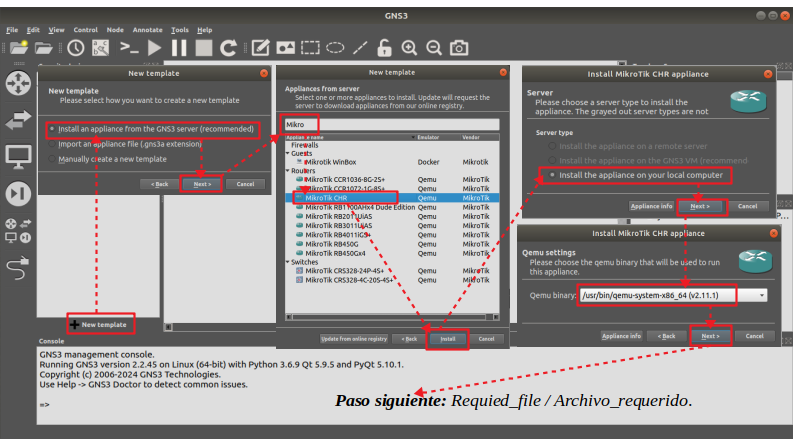The width and height of the screenshot is (793, 442).
Task: Toggle the lock items padlock icon
Action: pyautogui.click(x=384, y=48)
